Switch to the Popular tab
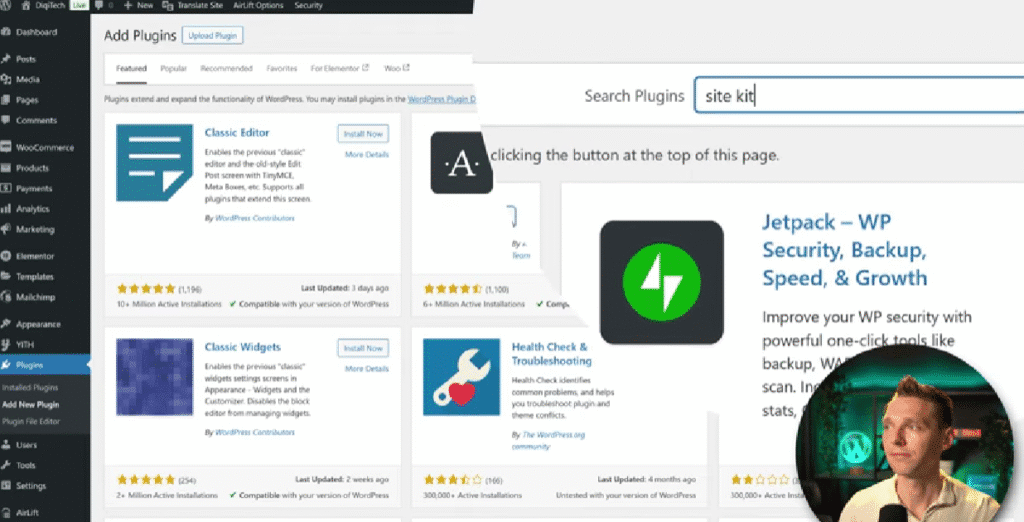Viewport: 1024px width, 522px height. (x=174, y=68)
